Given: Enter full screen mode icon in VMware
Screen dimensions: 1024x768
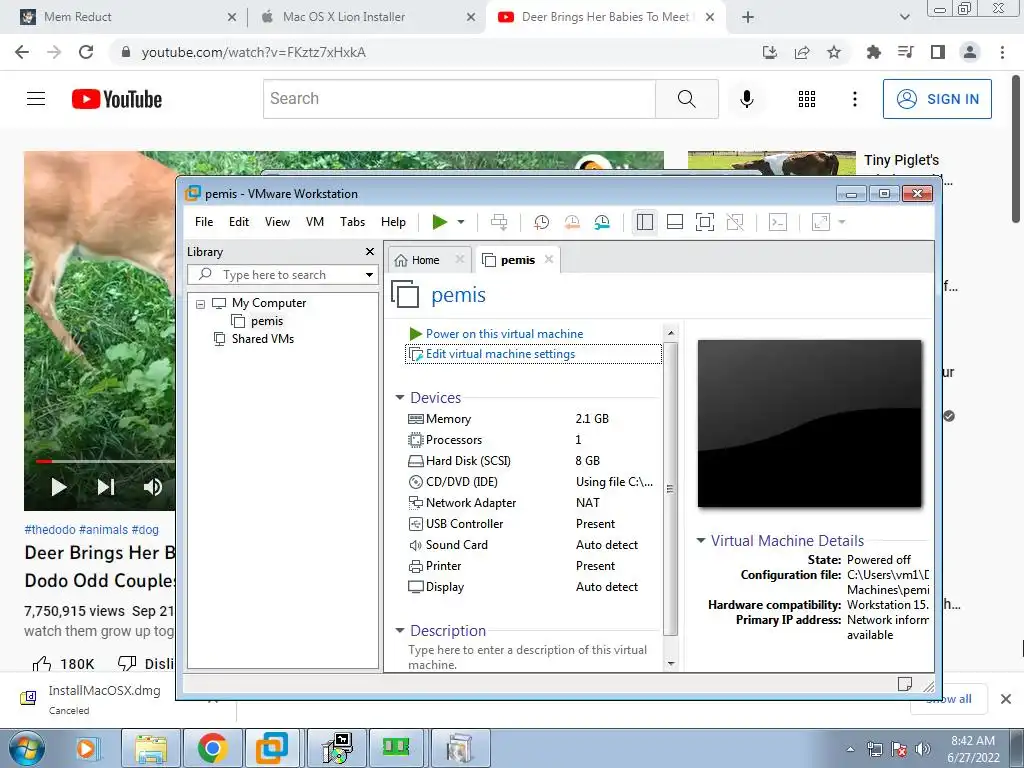Looking at the screenshot, I should (705, 222).
